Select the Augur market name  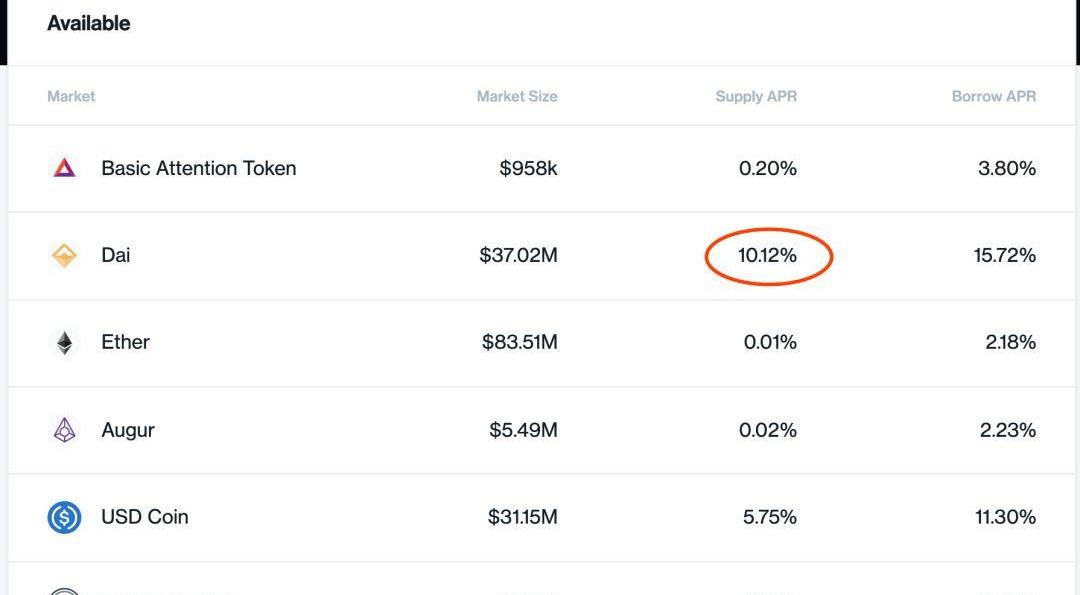128,430
